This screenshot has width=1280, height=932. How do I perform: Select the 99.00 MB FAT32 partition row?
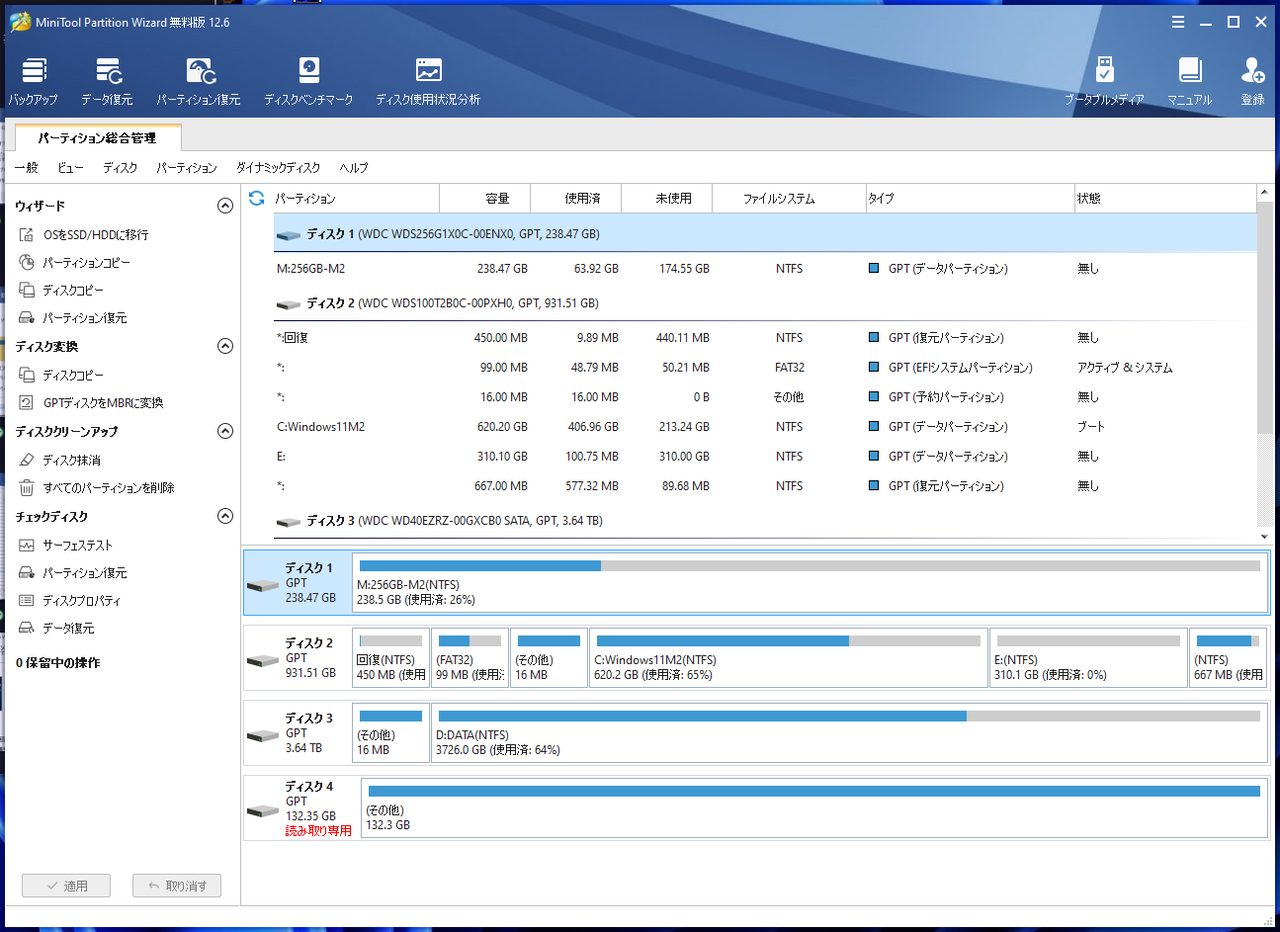point(765,368)
